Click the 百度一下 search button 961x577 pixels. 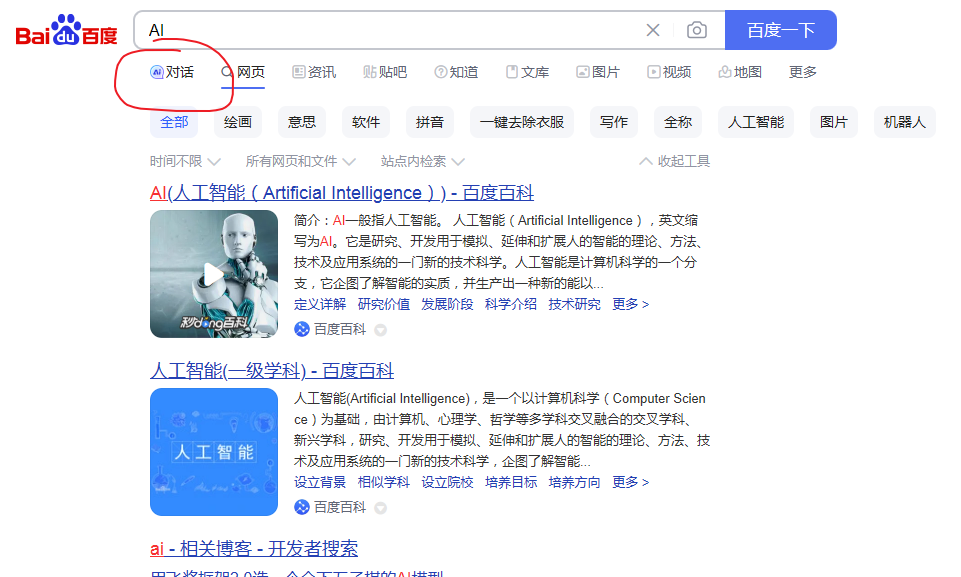click(780, 30)
